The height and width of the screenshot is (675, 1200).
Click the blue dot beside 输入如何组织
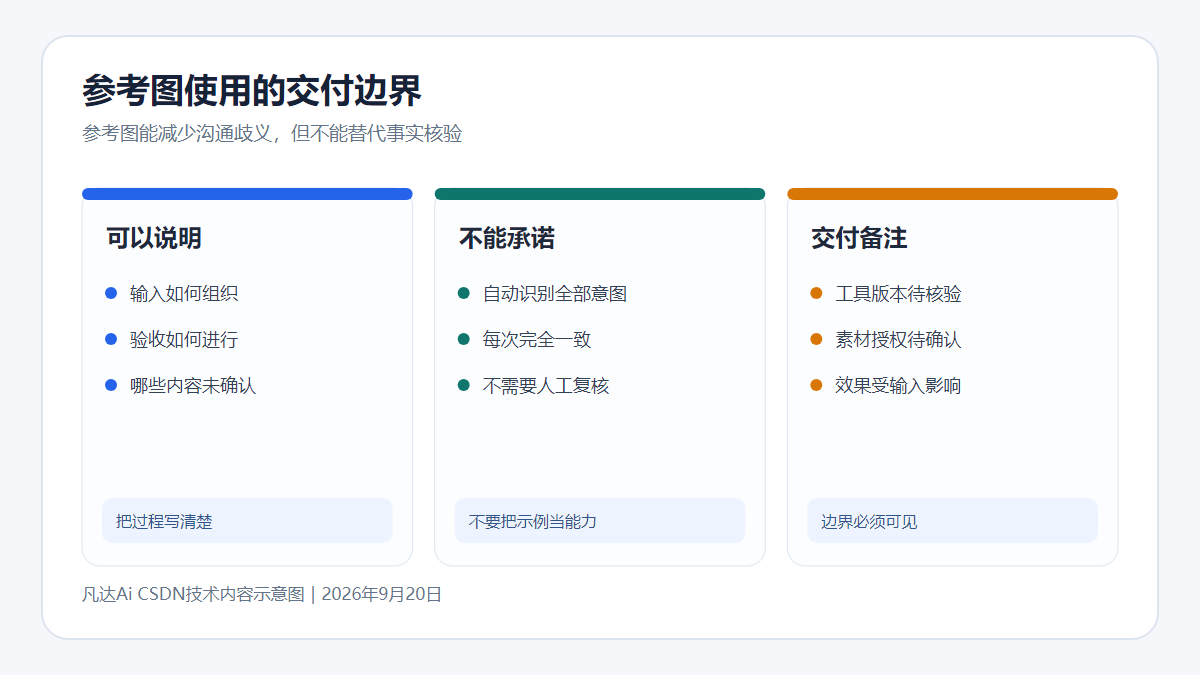point(111,293)
